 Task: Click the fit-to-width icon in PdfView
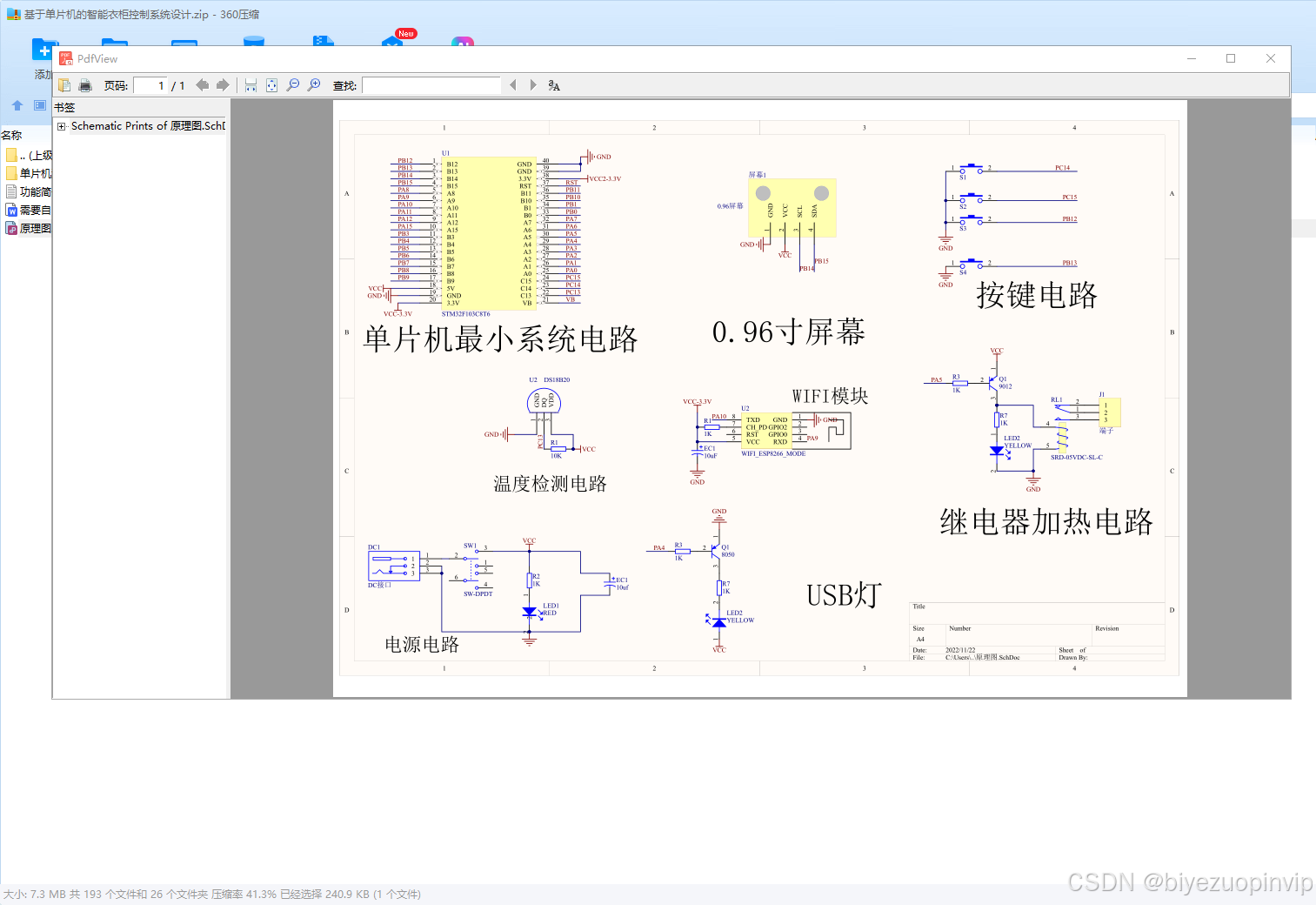251,84
